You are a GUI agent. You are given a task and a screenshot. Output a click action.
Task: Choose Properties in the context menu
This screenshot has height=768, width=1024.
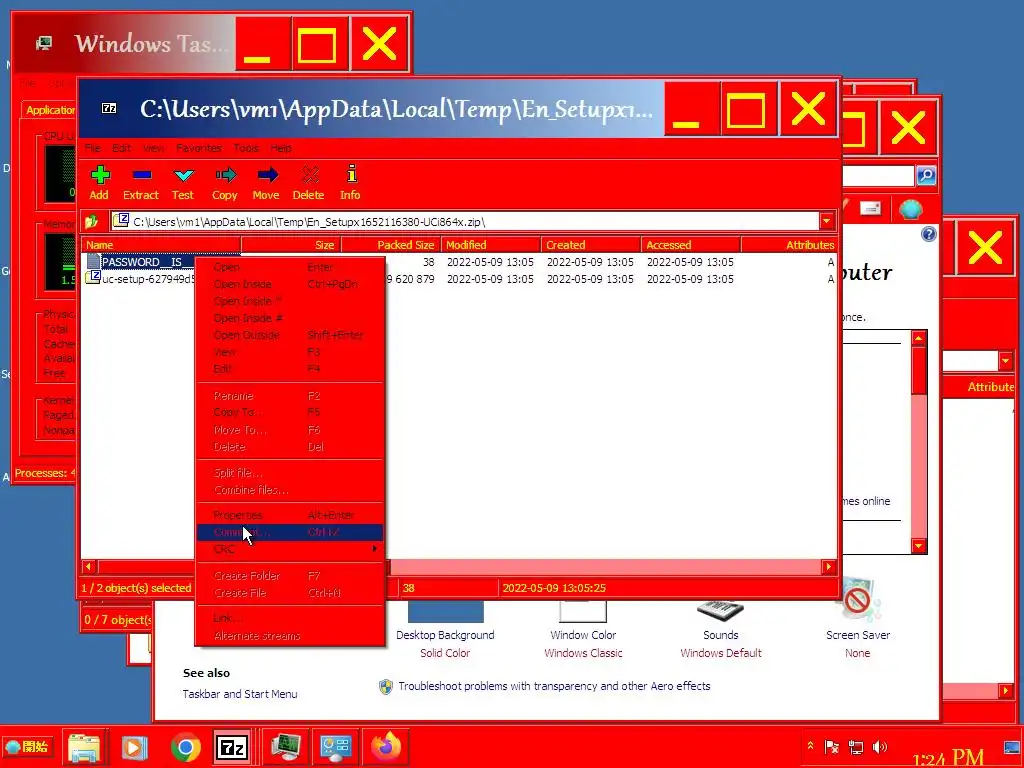click(x=289, y=515)
